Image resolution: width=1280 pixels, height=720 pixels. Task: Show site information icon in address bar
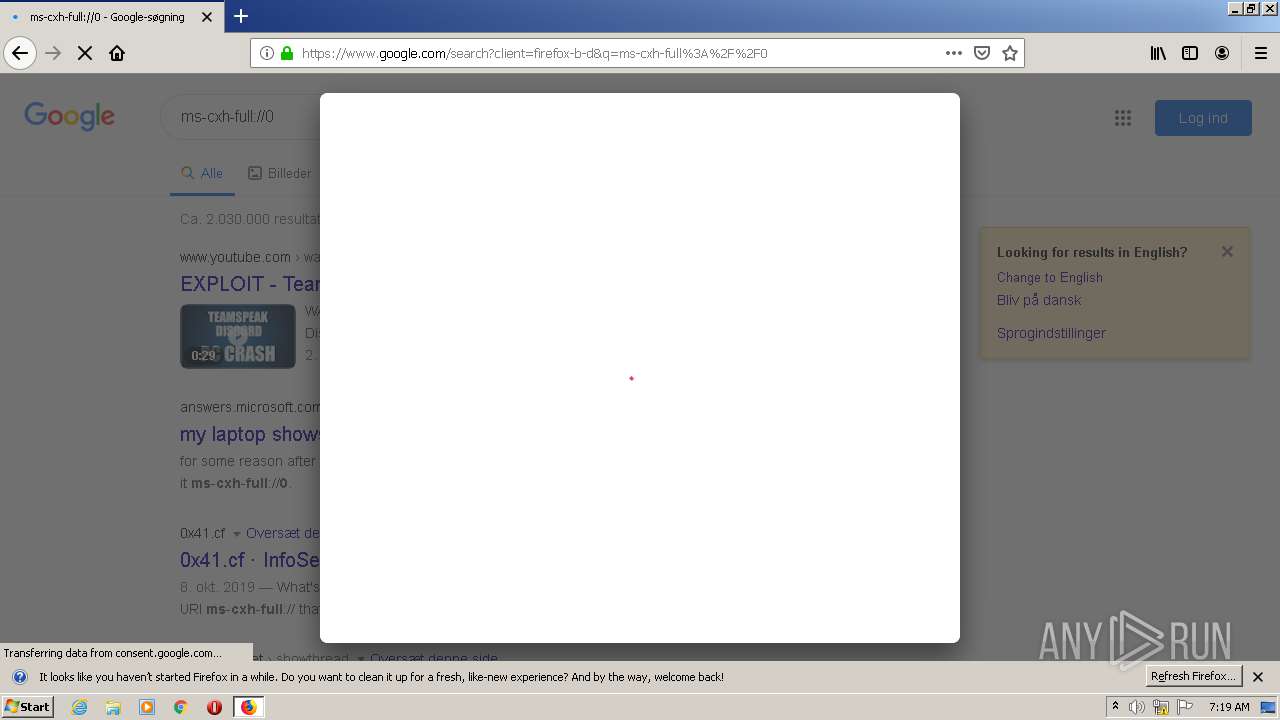click(x=267, y=53)
